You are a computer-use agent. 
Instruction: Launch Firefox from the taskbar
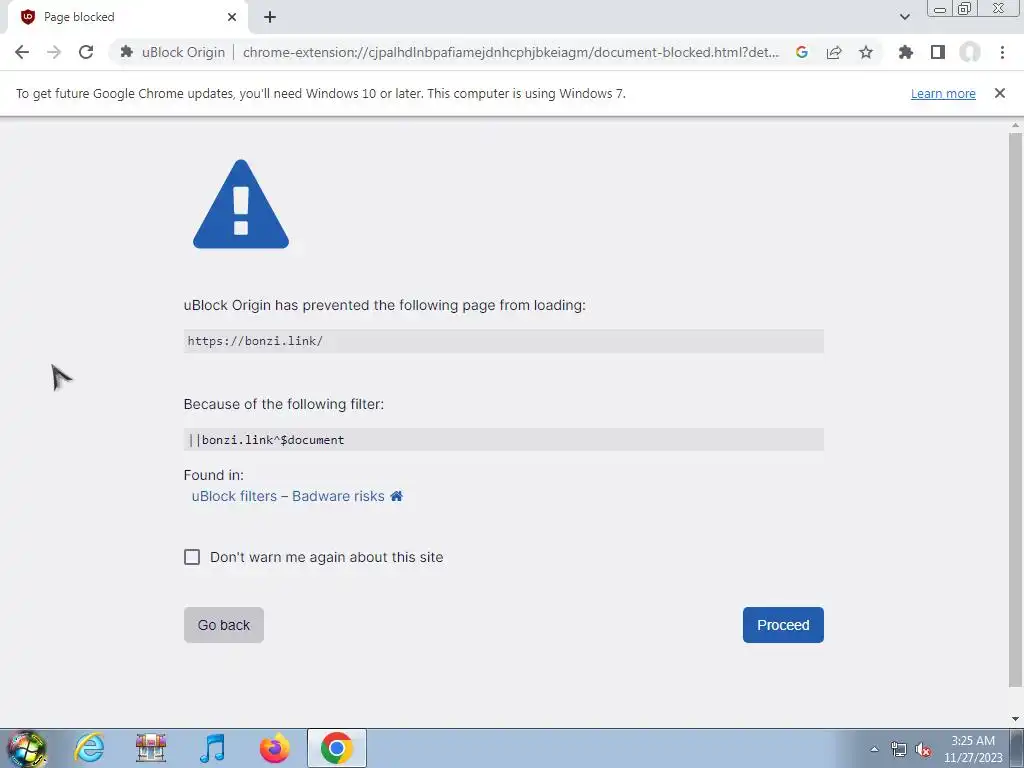[274, 748]
